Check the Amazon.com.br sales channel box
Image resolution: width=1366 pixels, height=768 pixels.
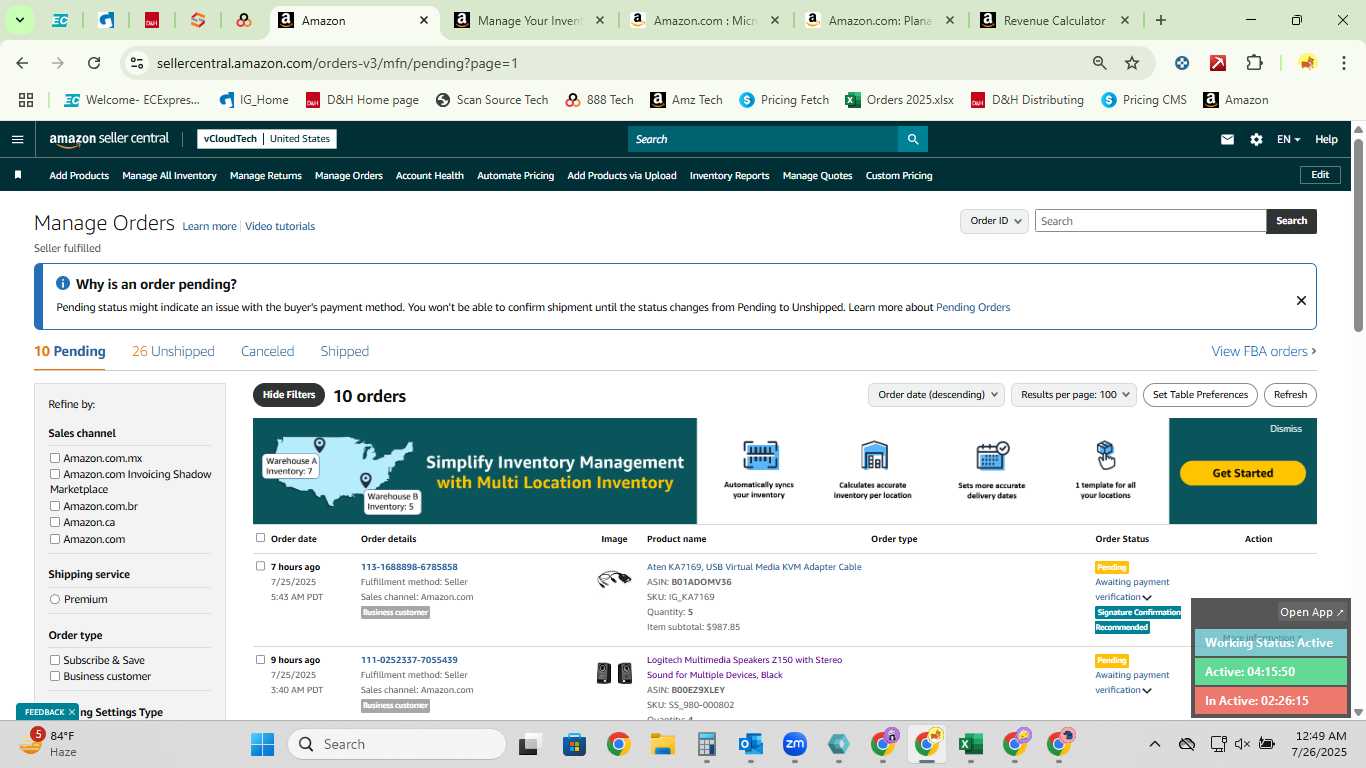pyautogui.click(x=56, y=506)
